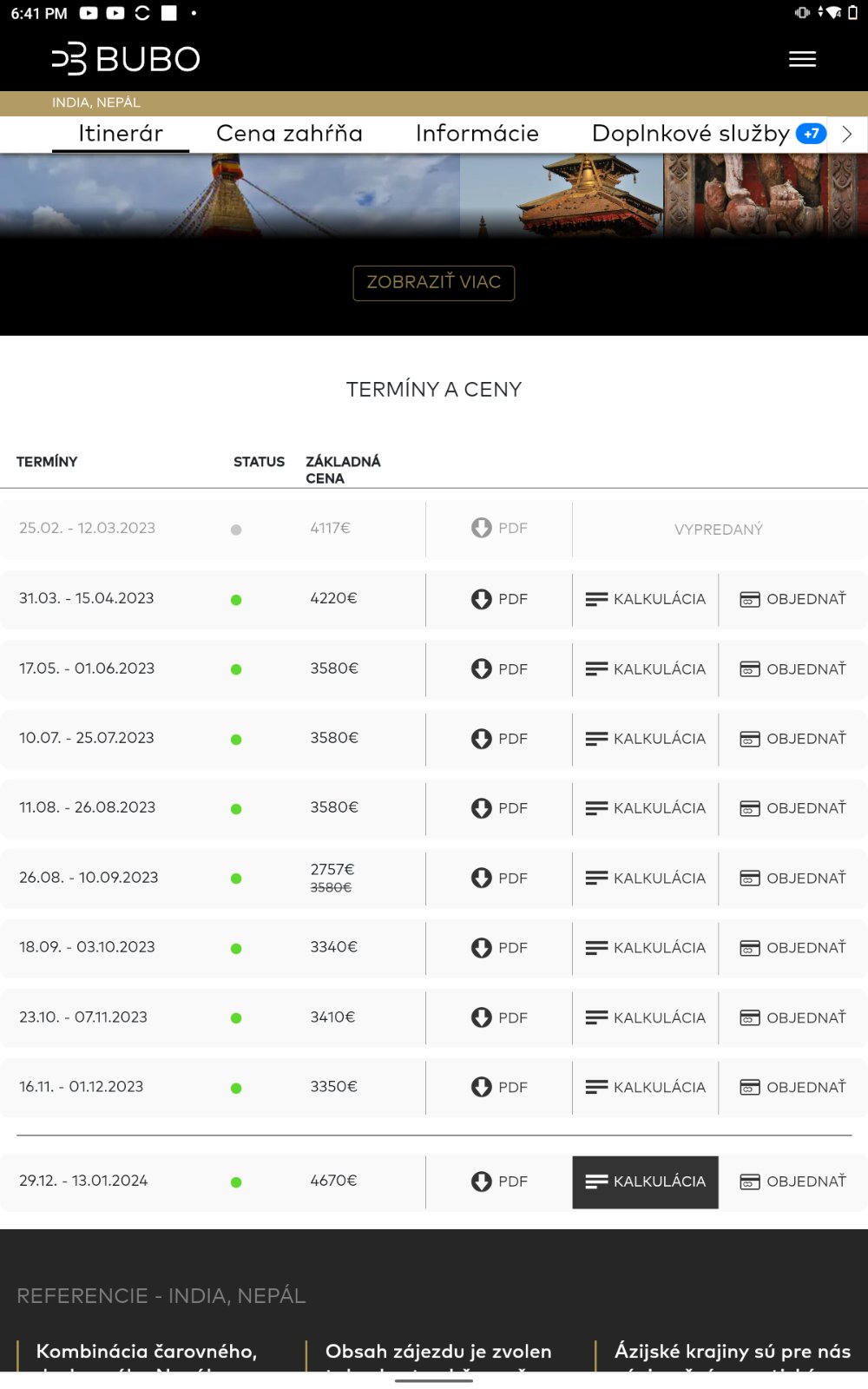Switch to the Cena zahŕňa tab
868x1389 pixels.
[289, 134]
